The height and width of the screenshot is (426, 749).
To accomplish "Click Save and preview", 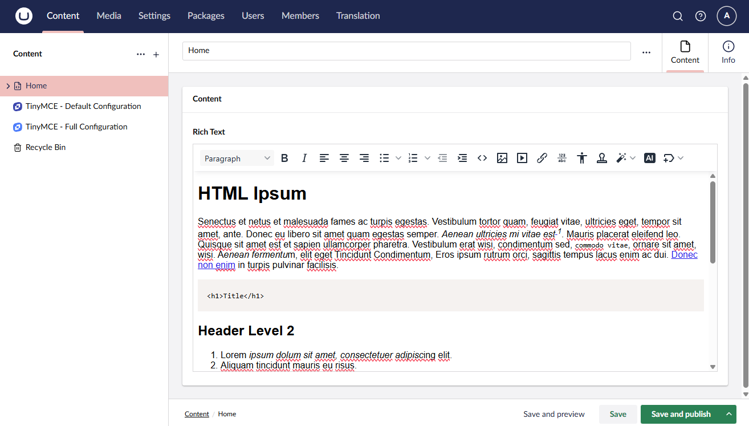I will (554, 414).
